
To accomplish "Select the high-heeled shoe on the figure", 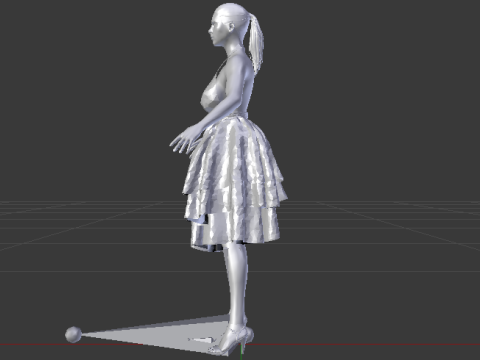I will coord(231,340).
